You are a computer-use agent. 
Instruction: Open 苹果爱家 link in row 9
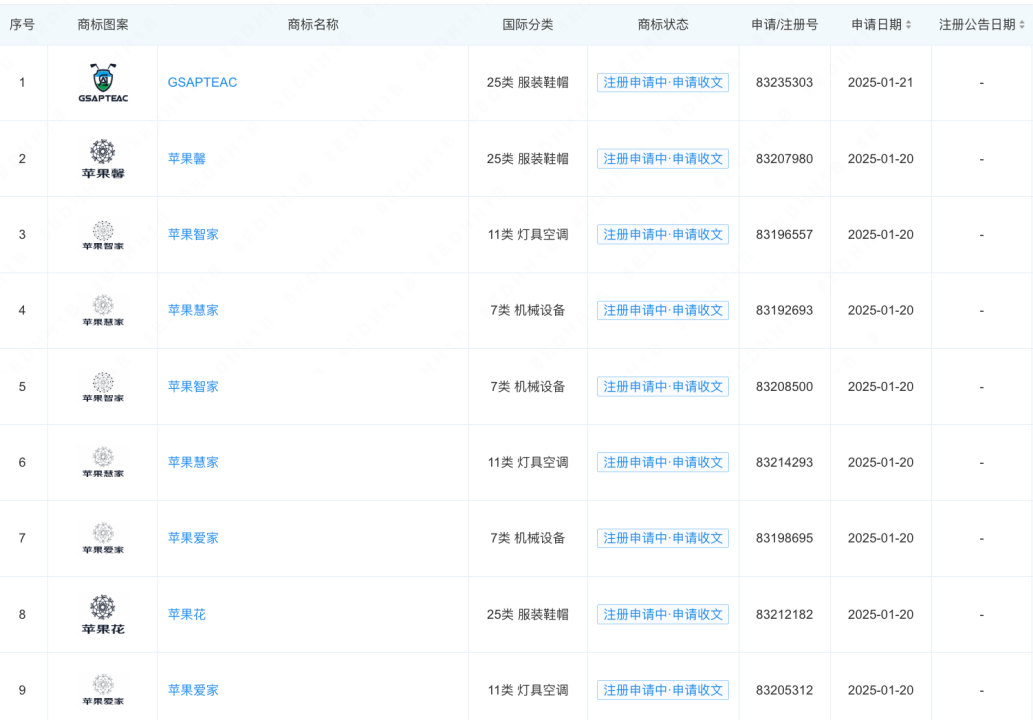tap(193, 691)
